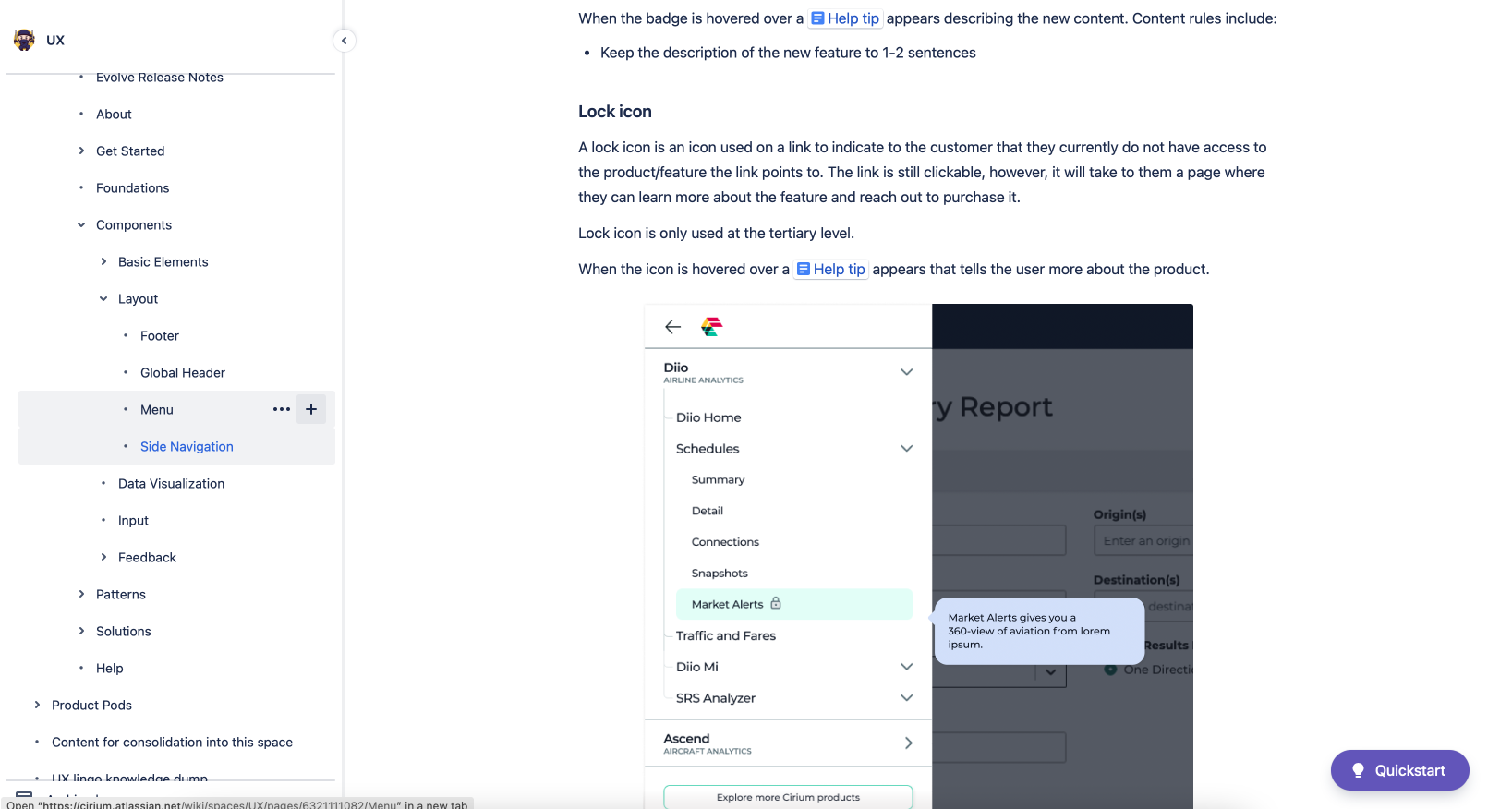Collapse the Layout tree section

pyautogui.click(x=103, y=298)
